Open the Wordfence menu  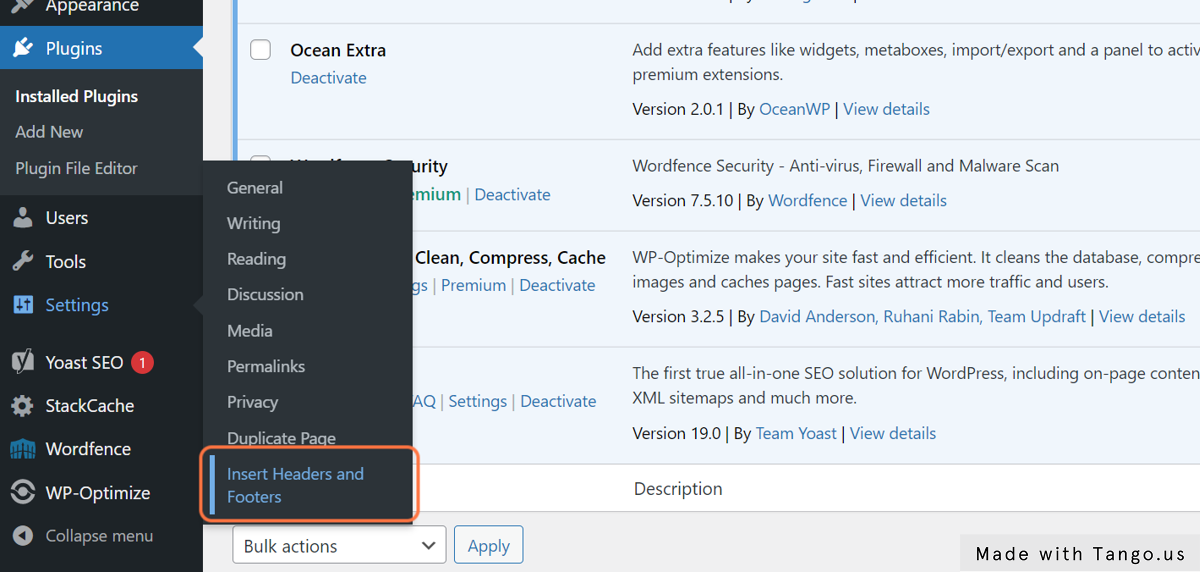[x=88, y=449]
